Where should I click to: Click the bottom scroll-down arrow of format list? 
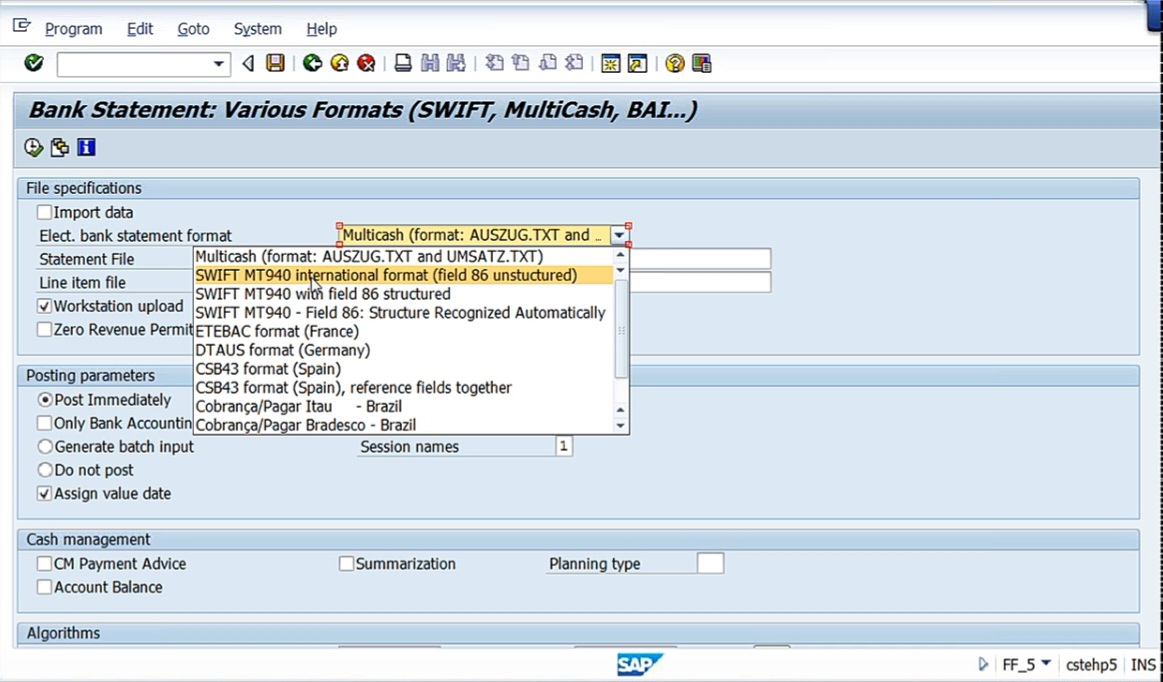(x=621, y=426)
